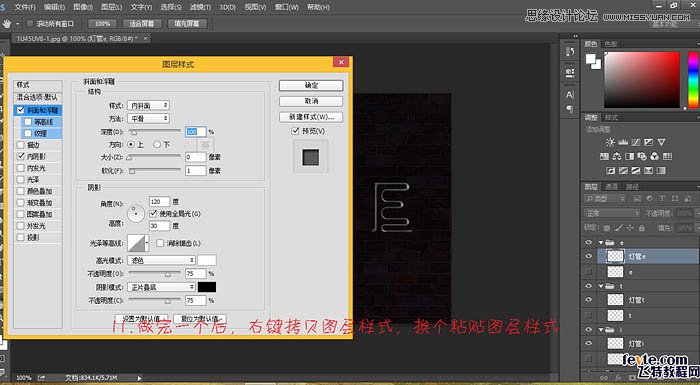Enable the 等高线 checkbox
Screen dimensions: 700x385
(28, 121)
